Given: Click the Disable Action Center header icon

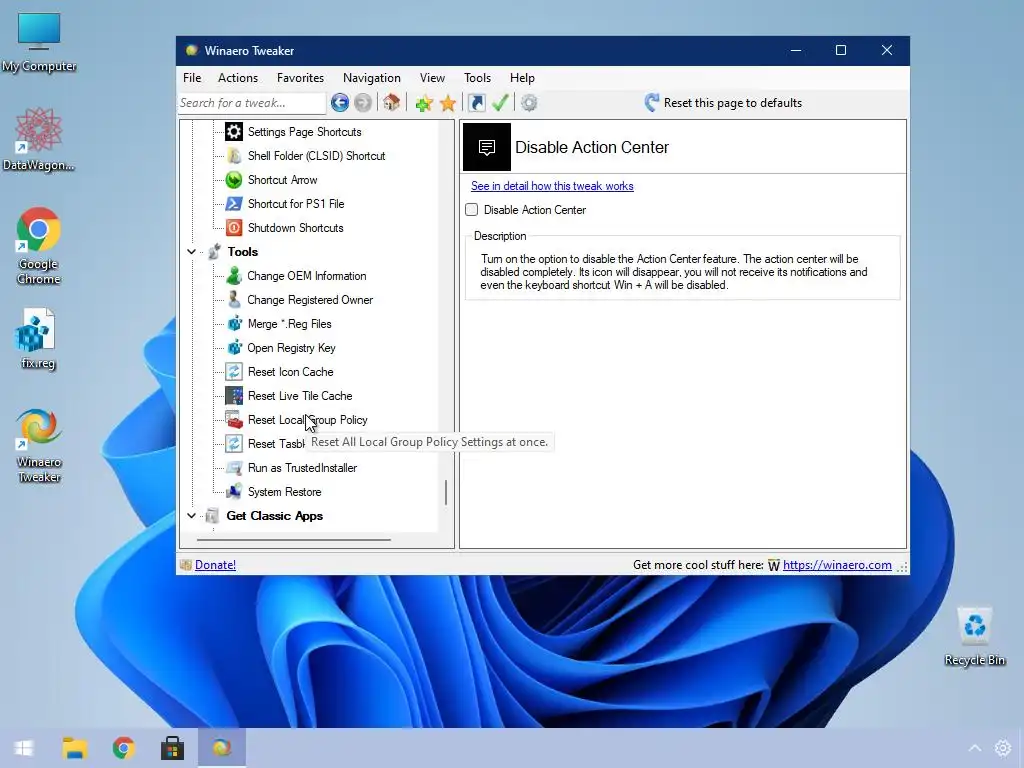Looking at the screenshot, I should coord(487,147).
